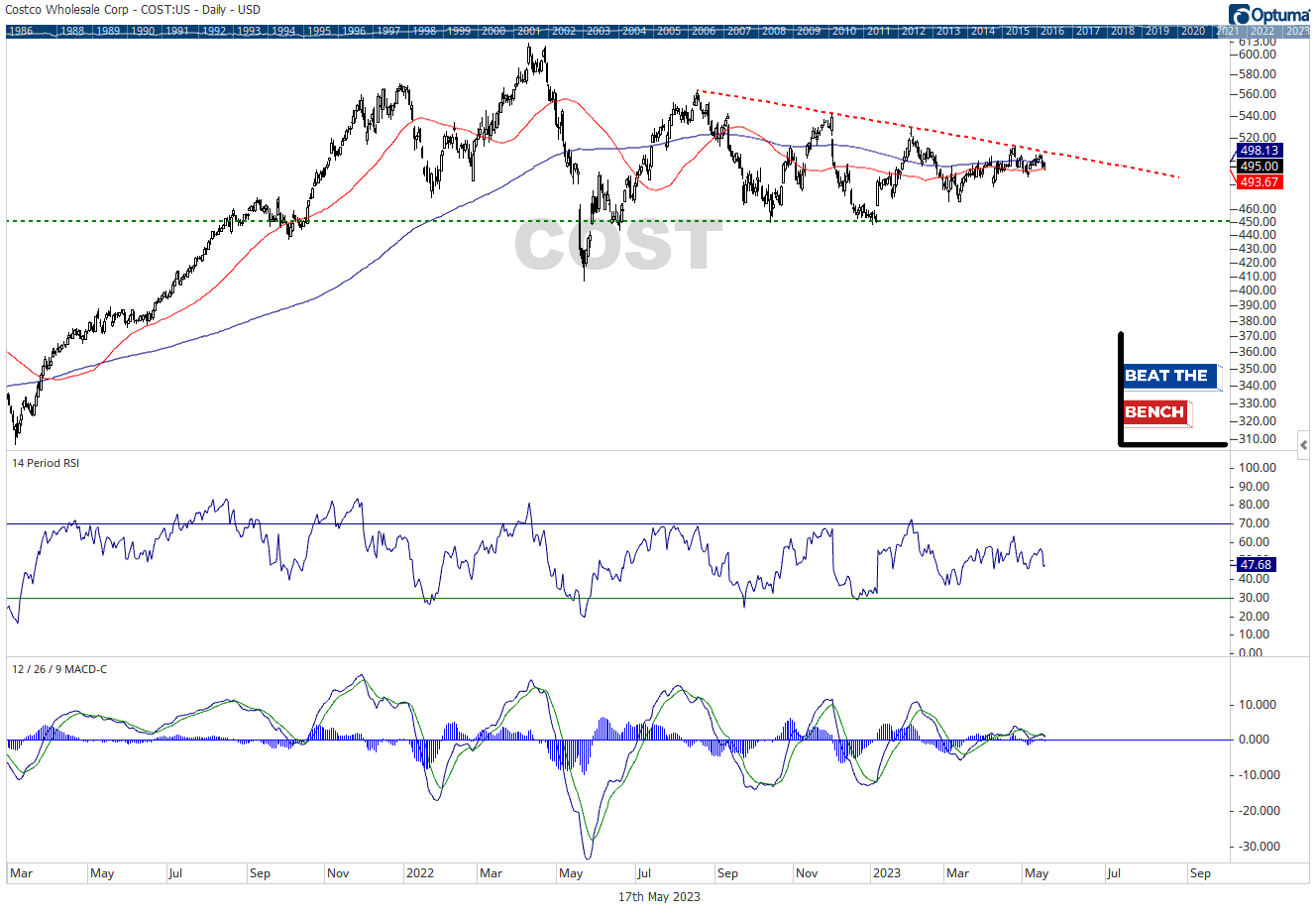Screen dimensions: 1316x916
Task: Click the 493.67 red moving average tag
Action: click(1259, 182)
